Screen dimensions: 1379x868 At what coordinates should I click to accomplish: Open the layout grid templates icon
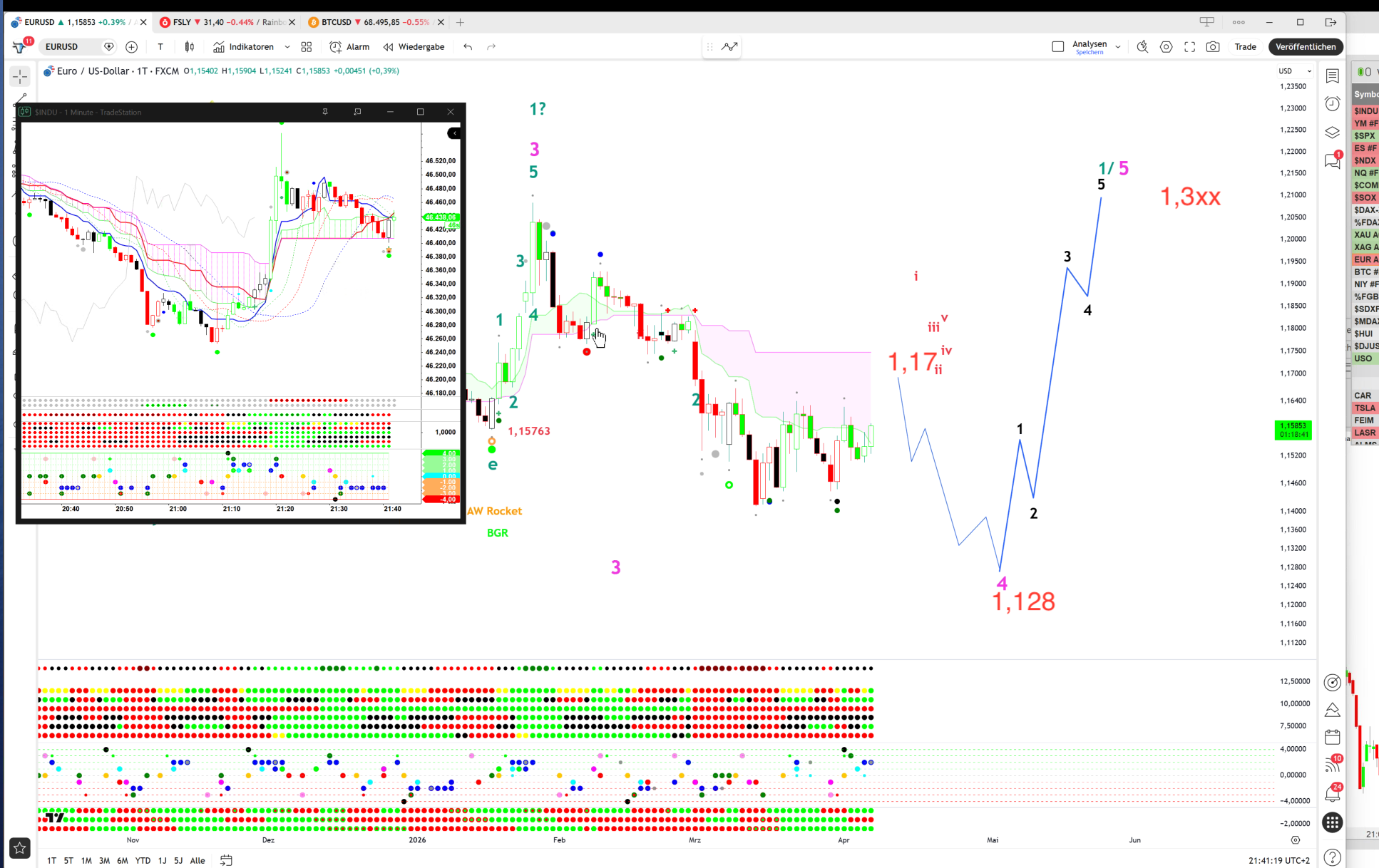tap(307, 47)
